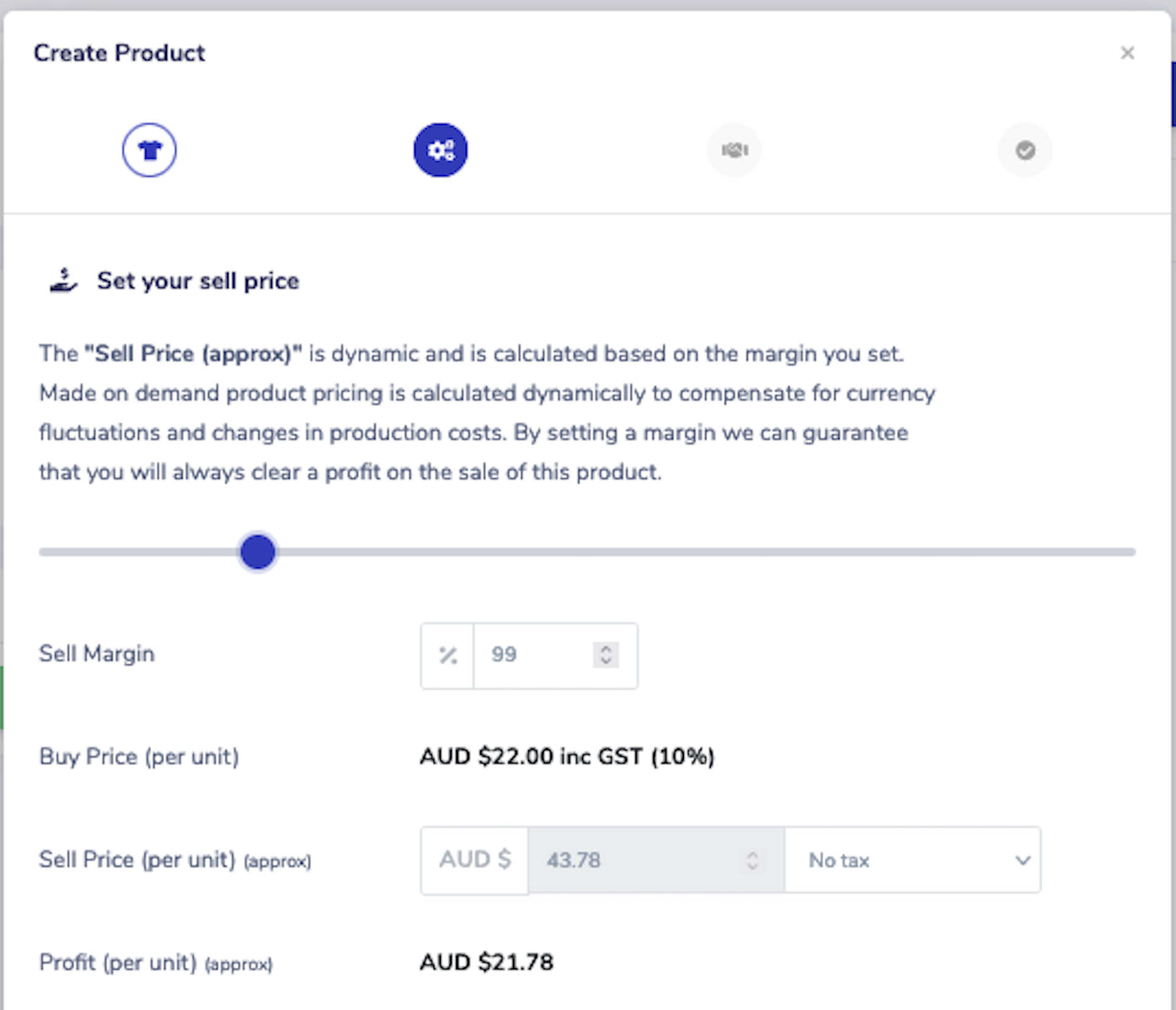Click the Sell Margin label
Image resolution: width=1176 pixels, height=1010 pixels.
97,654
